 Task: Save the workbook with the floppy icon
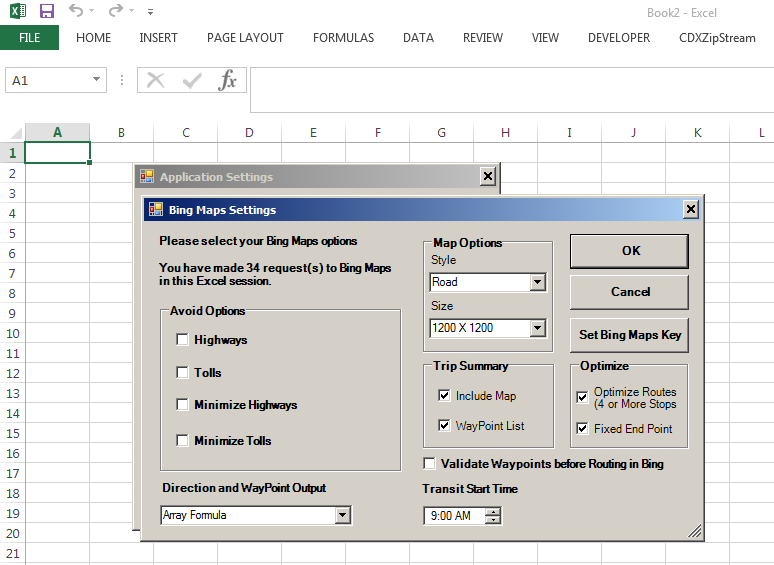[47, 10]
